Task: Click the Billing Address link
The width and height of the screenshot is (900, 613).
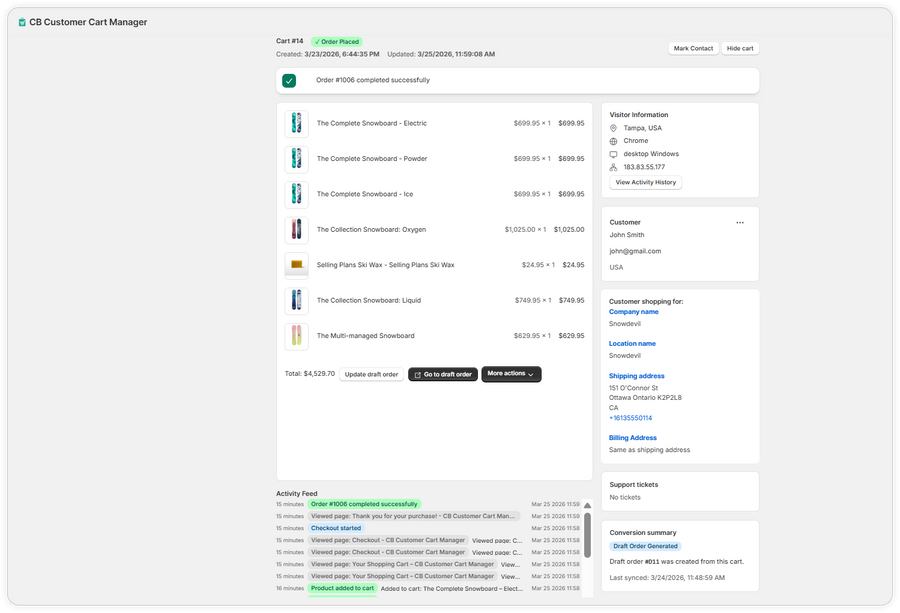Action: click(x=633, y=438)
